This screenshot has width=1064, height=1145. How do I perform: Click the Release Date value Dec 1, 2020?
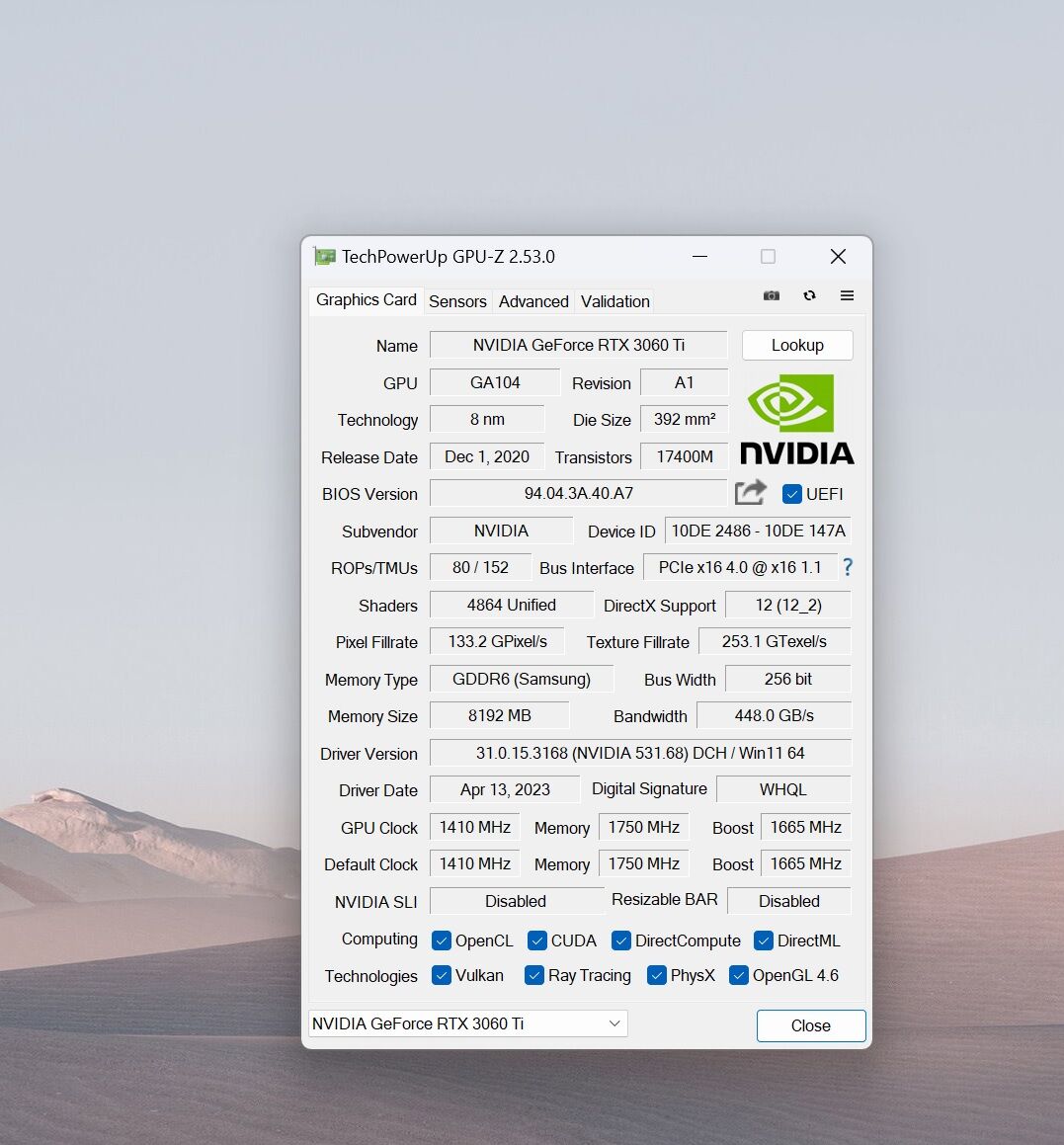[x=487, y=456]
